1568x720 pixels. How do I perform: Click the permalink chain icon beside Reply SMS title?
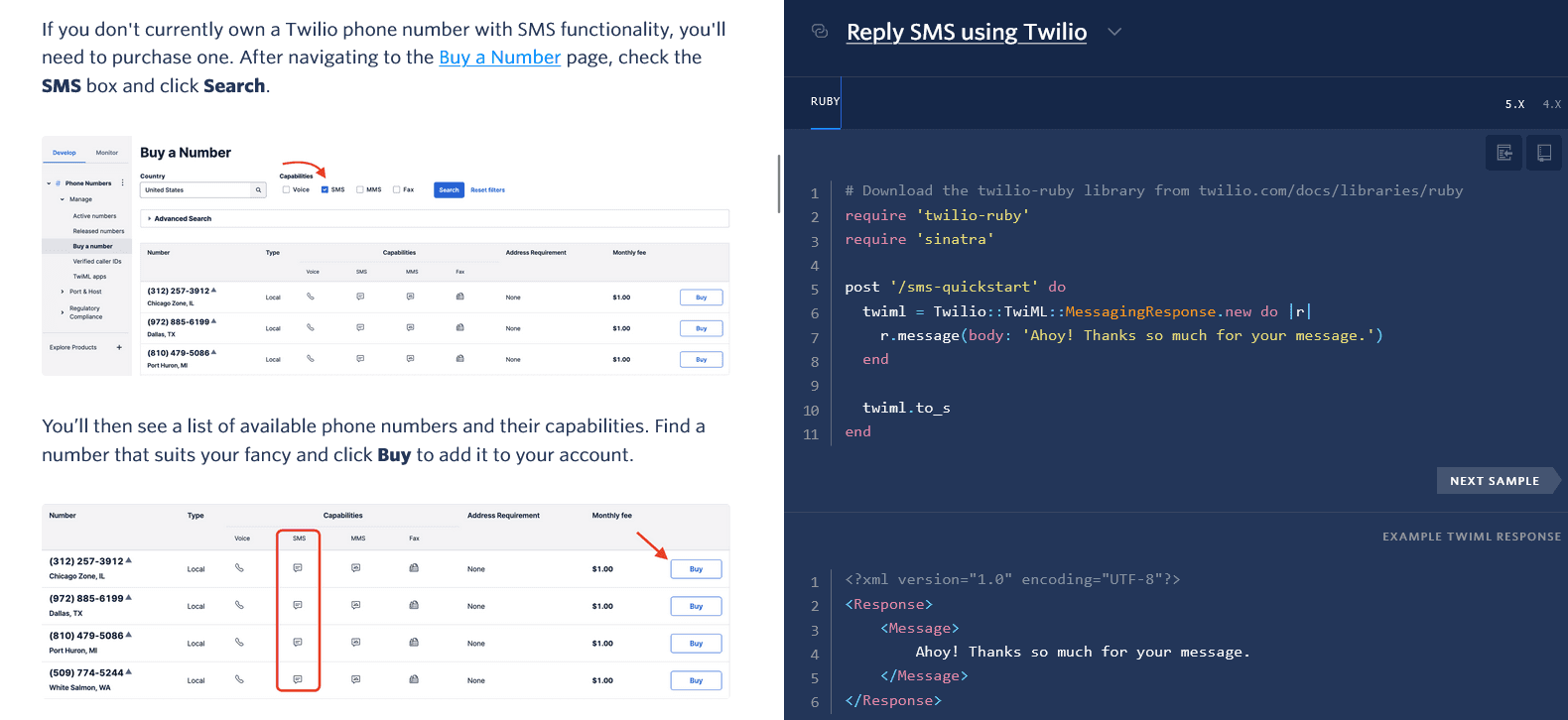(x=820, y=31)
